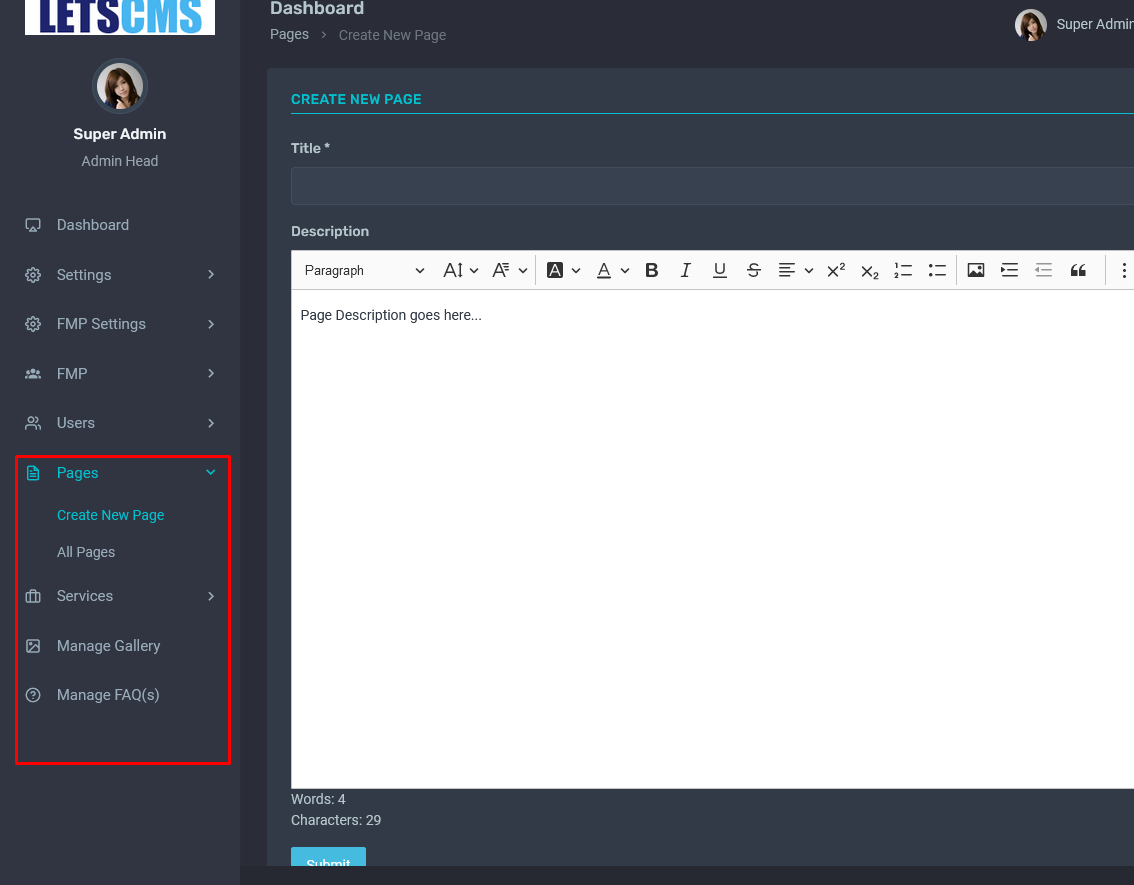Click the insert image icon
1134x885 pixels.
[976, 270]
